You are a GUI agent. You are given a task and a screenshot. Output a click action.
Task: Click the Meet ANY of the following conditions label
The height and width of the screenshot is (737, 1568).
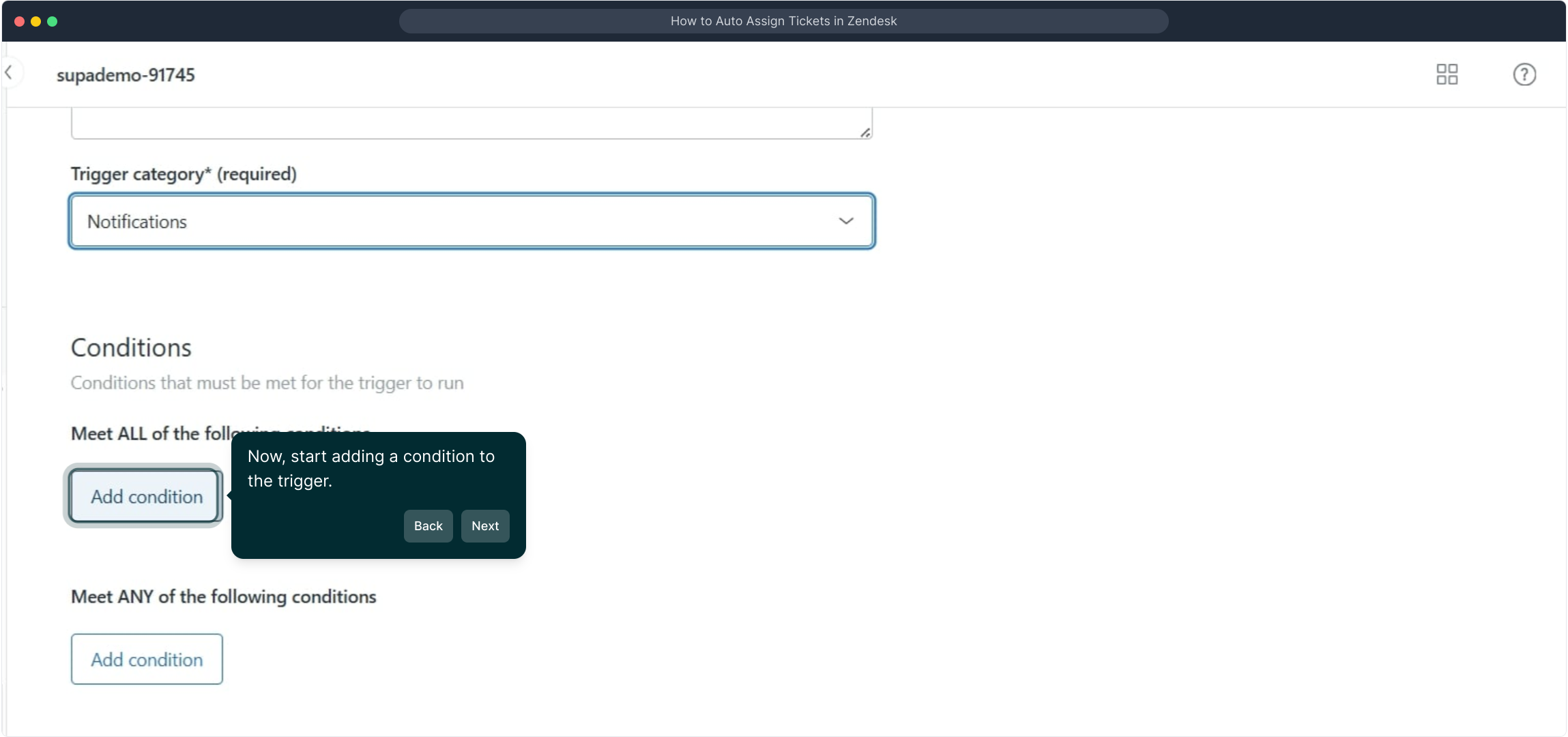[223, 596]
